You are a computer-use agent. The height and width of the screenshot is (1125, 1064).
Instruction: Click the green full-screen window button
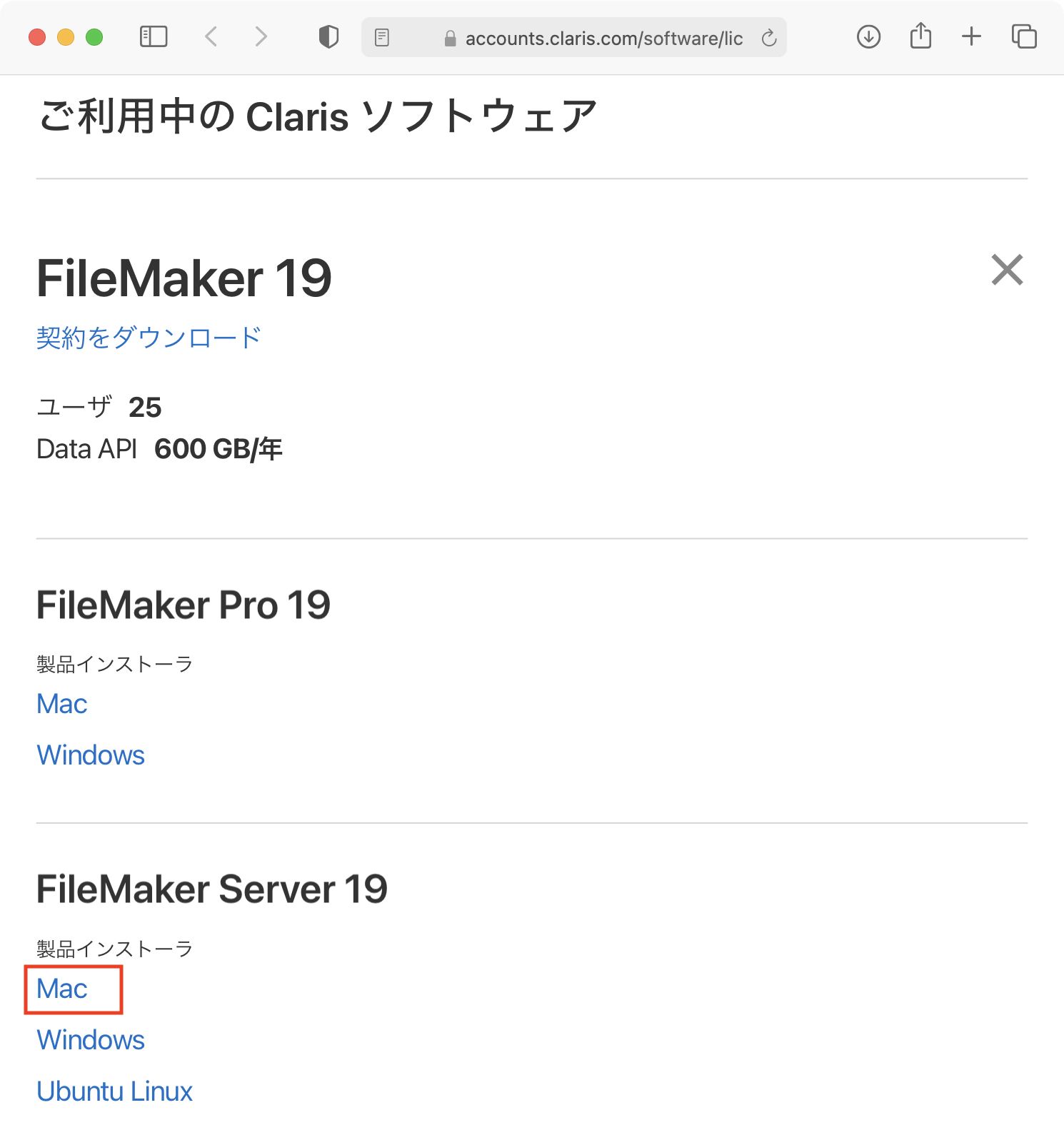94,37
